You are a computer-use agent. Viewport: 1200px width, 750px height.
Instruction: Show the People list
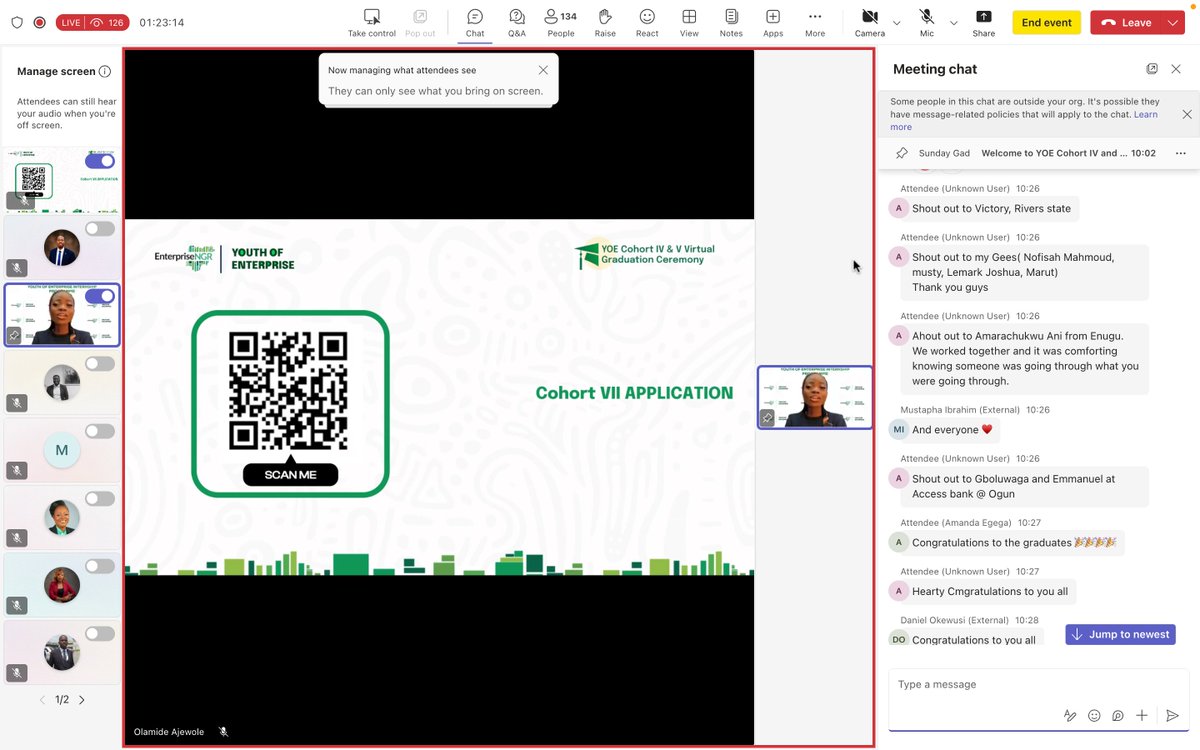[561, 23]
